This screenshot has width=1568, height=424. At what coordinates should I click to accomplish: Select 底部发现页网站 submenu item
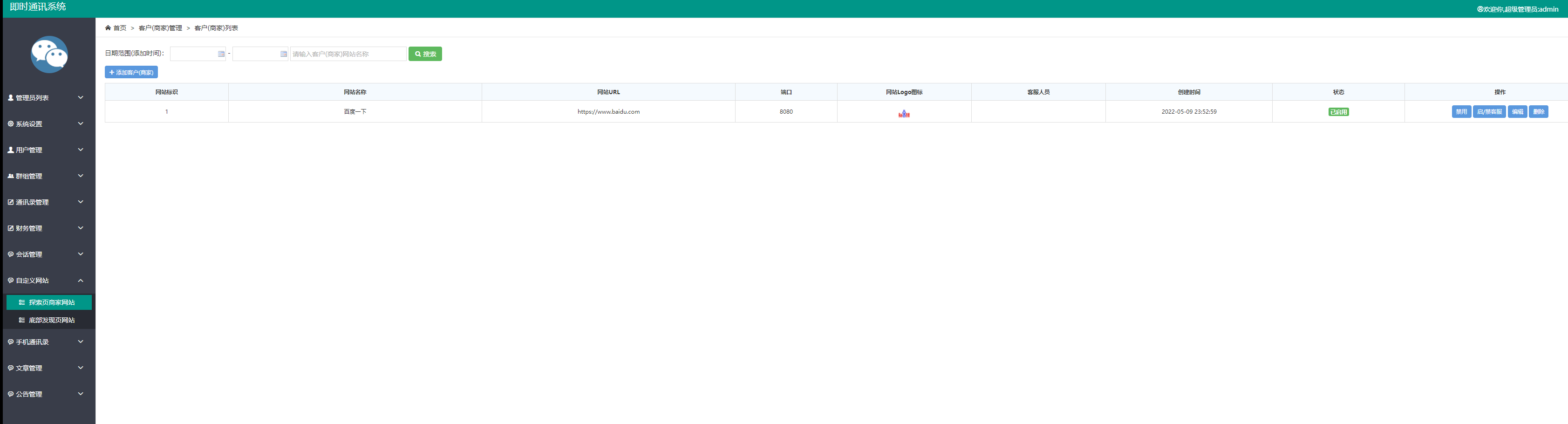tap(51, 321)
